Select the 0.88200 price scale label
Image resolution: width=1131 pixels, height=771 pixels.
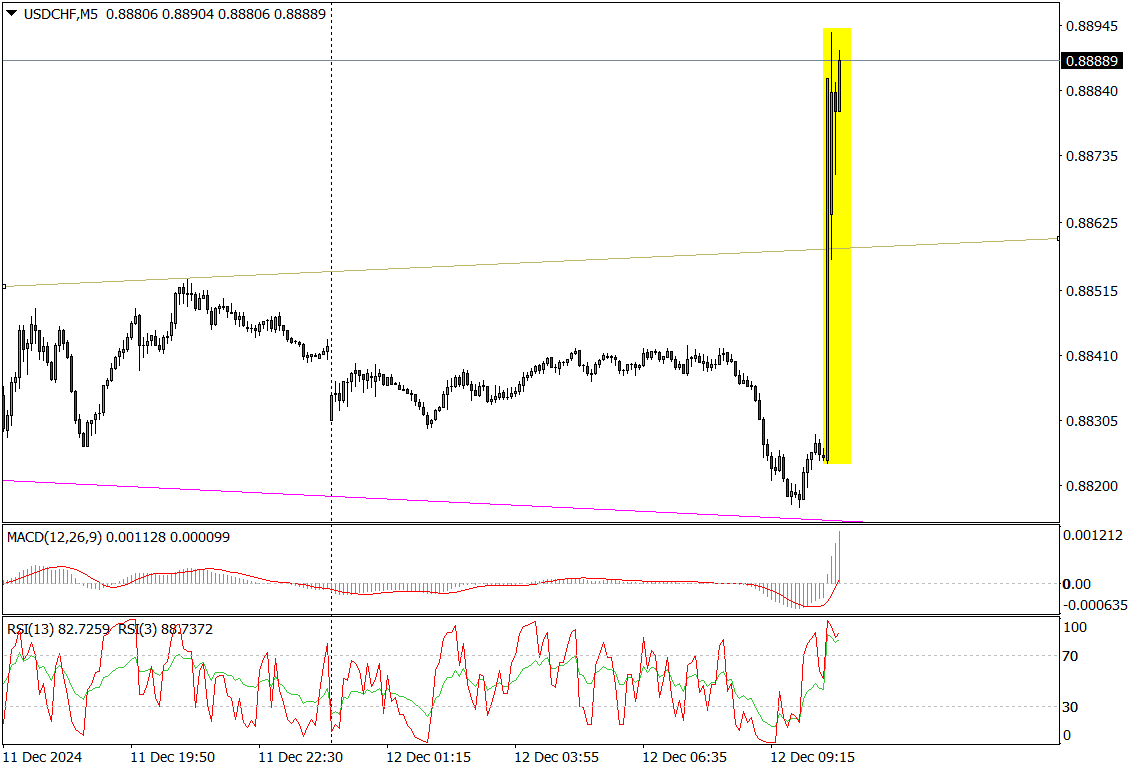click(1092, 486)
